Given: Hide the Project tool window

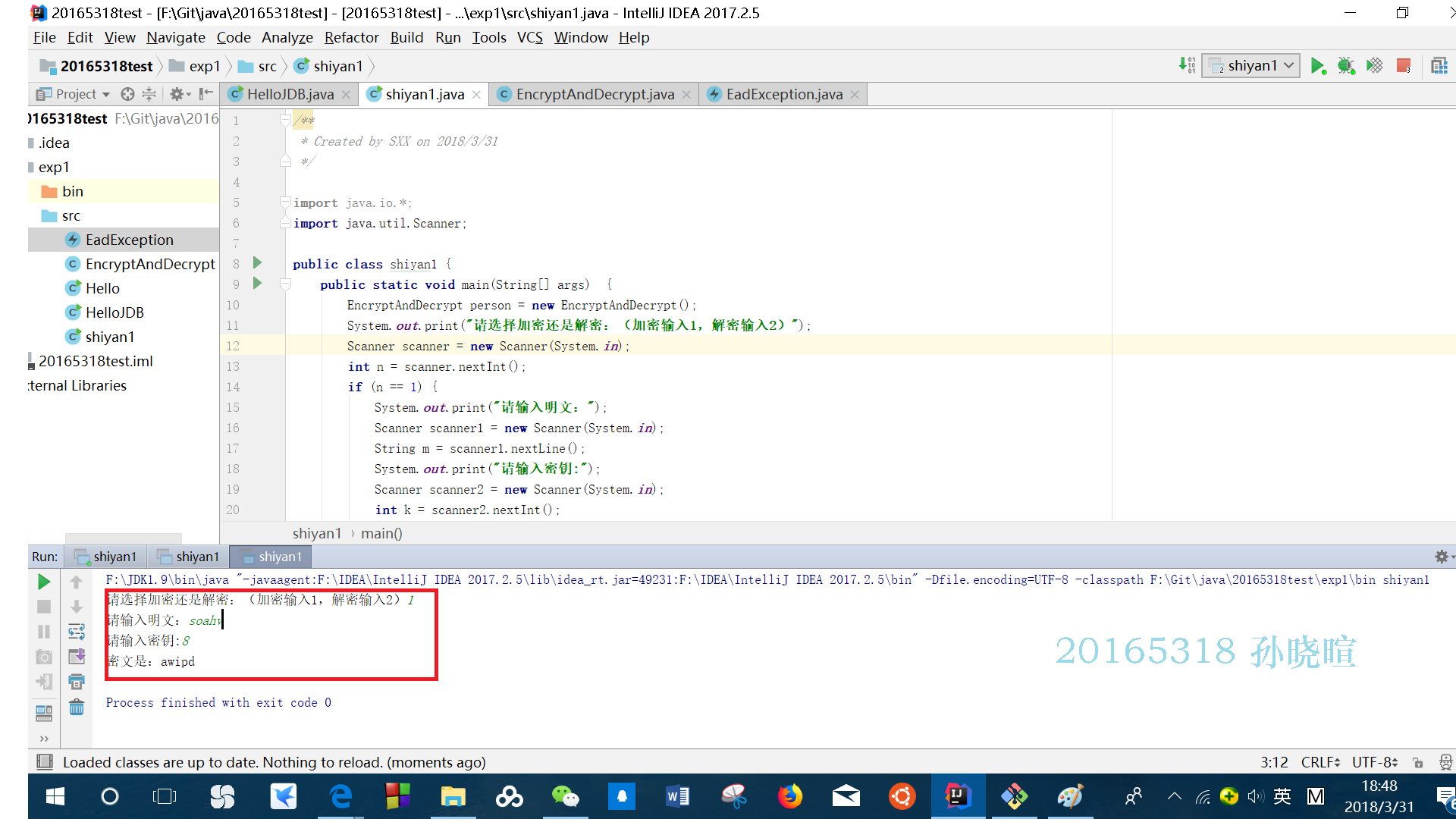Looking at the screenshot, I should (206, 94).
